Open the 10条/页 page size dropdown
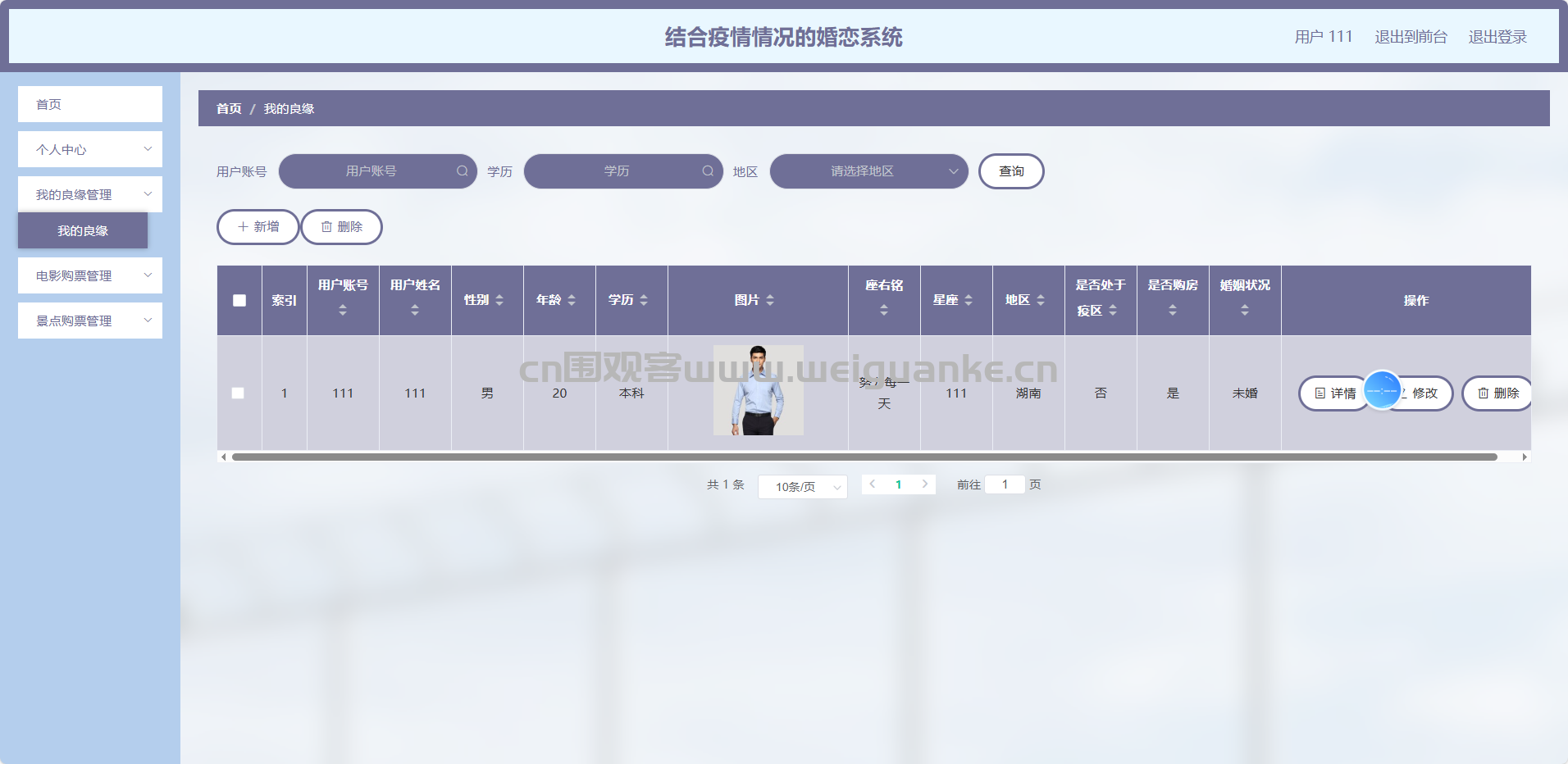The image size is (1568, 764). click(802, 487)
